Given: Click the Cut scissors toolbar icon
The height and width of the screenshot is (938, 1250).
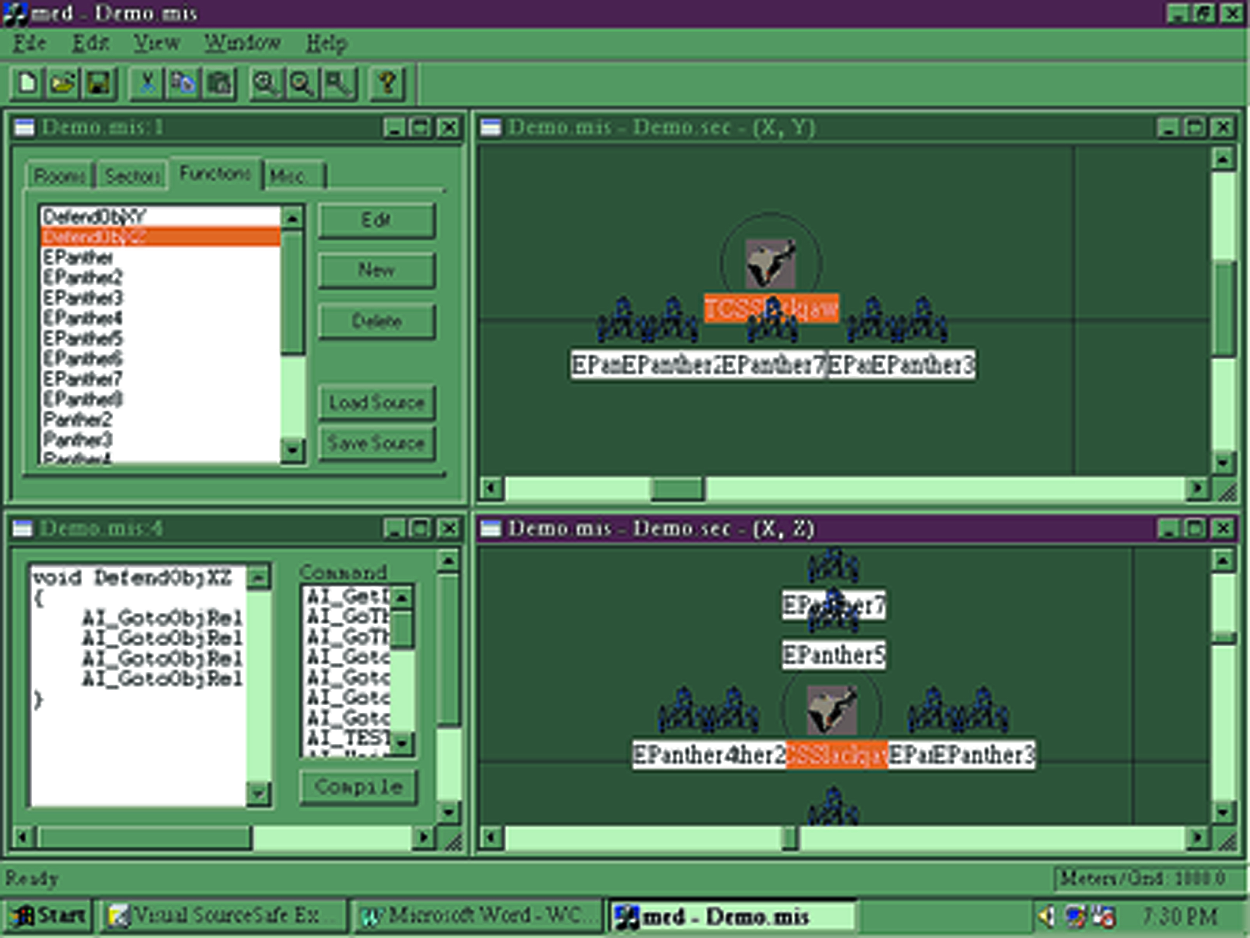Looking at the screenshot, I should click(x=147, y=84).
